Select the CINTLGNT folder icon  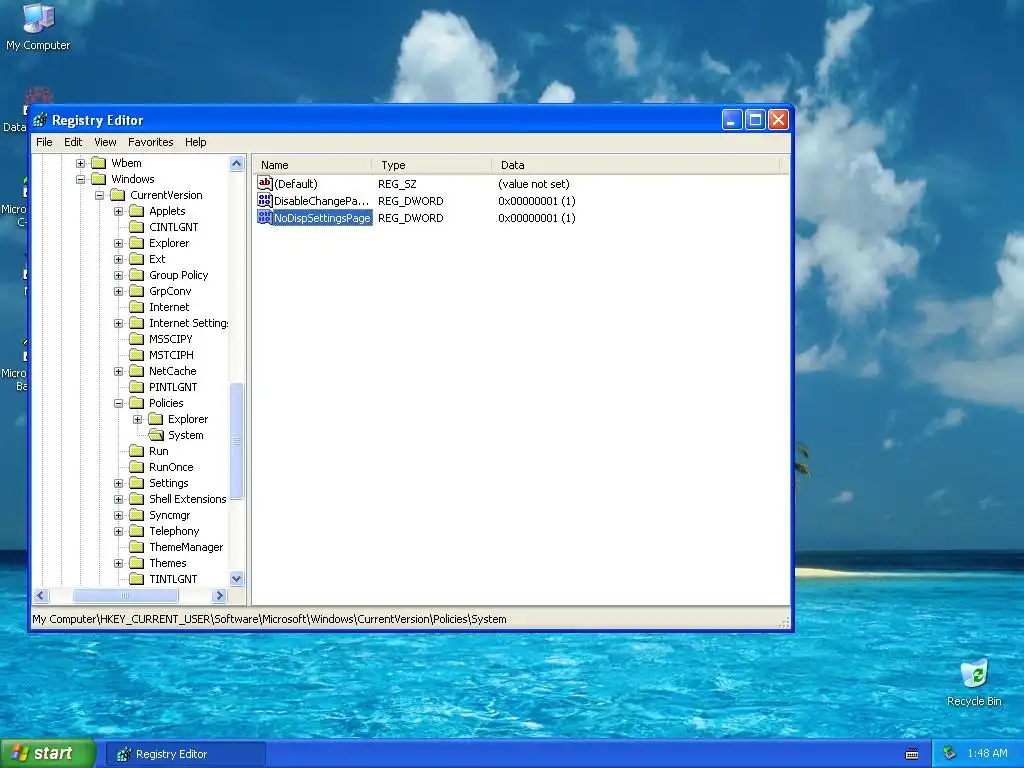136,227
